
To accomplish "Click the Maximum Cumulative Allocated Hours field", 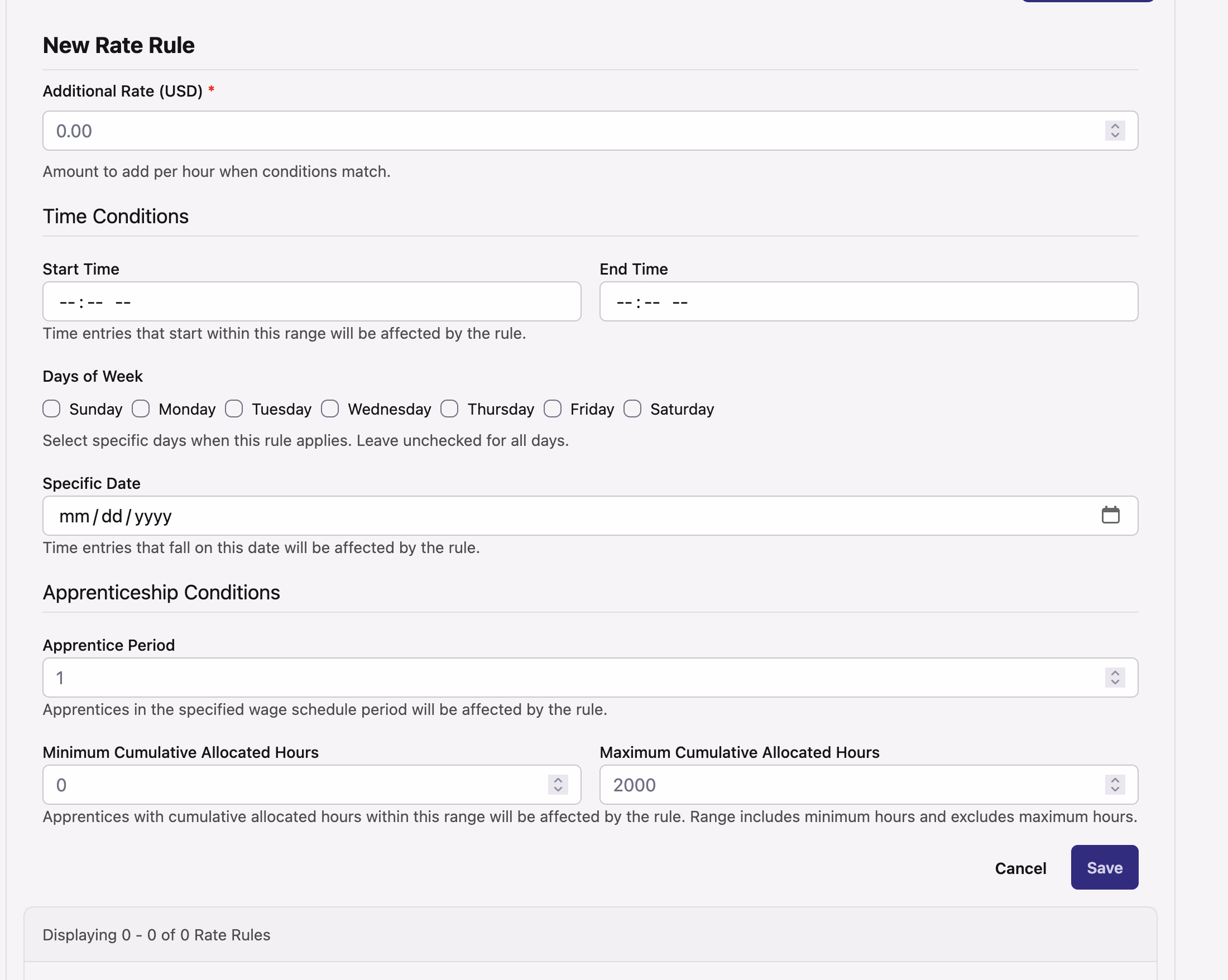I will (869, 785).
